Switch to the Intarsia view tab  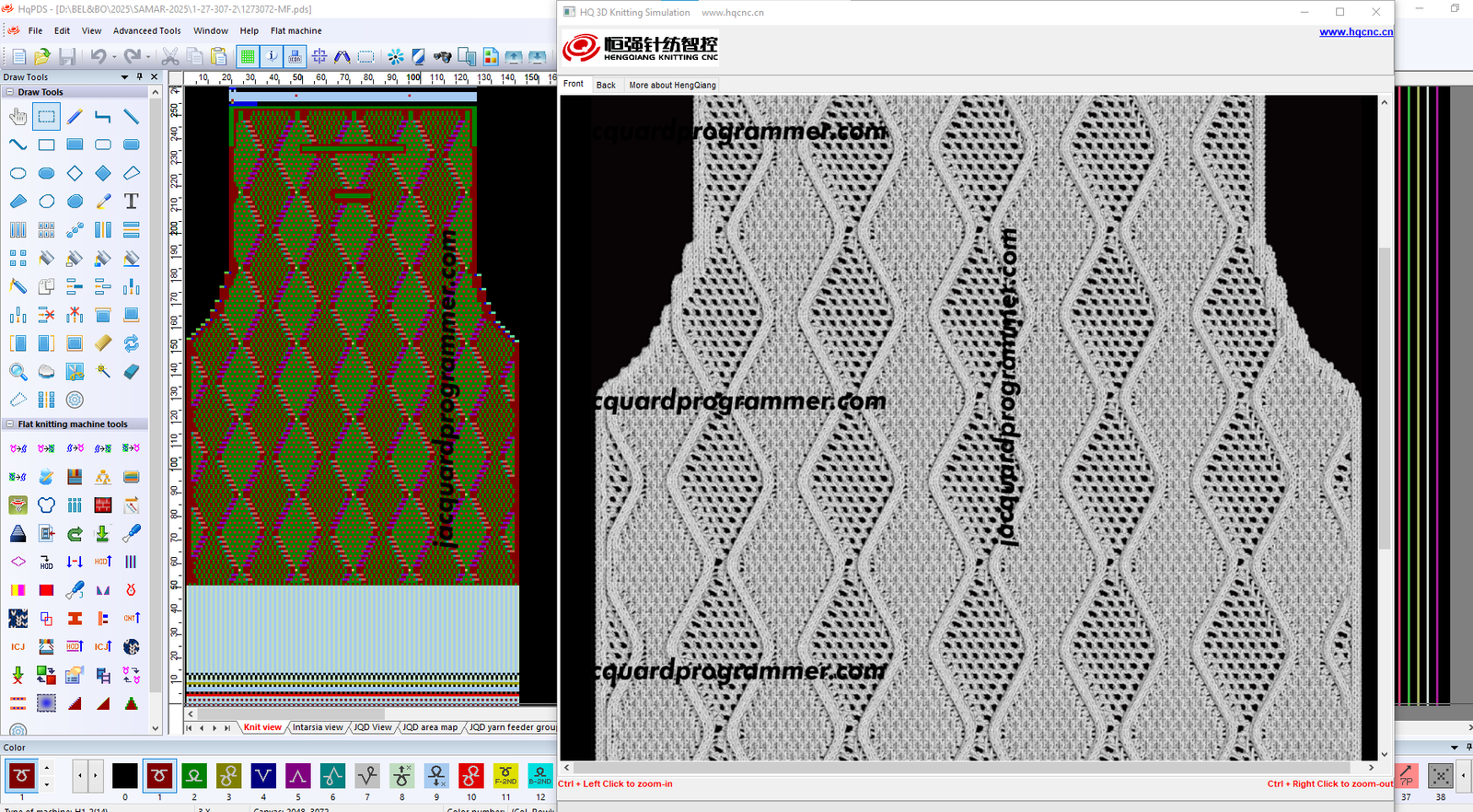pyautogui.click(x=318, y=727)
